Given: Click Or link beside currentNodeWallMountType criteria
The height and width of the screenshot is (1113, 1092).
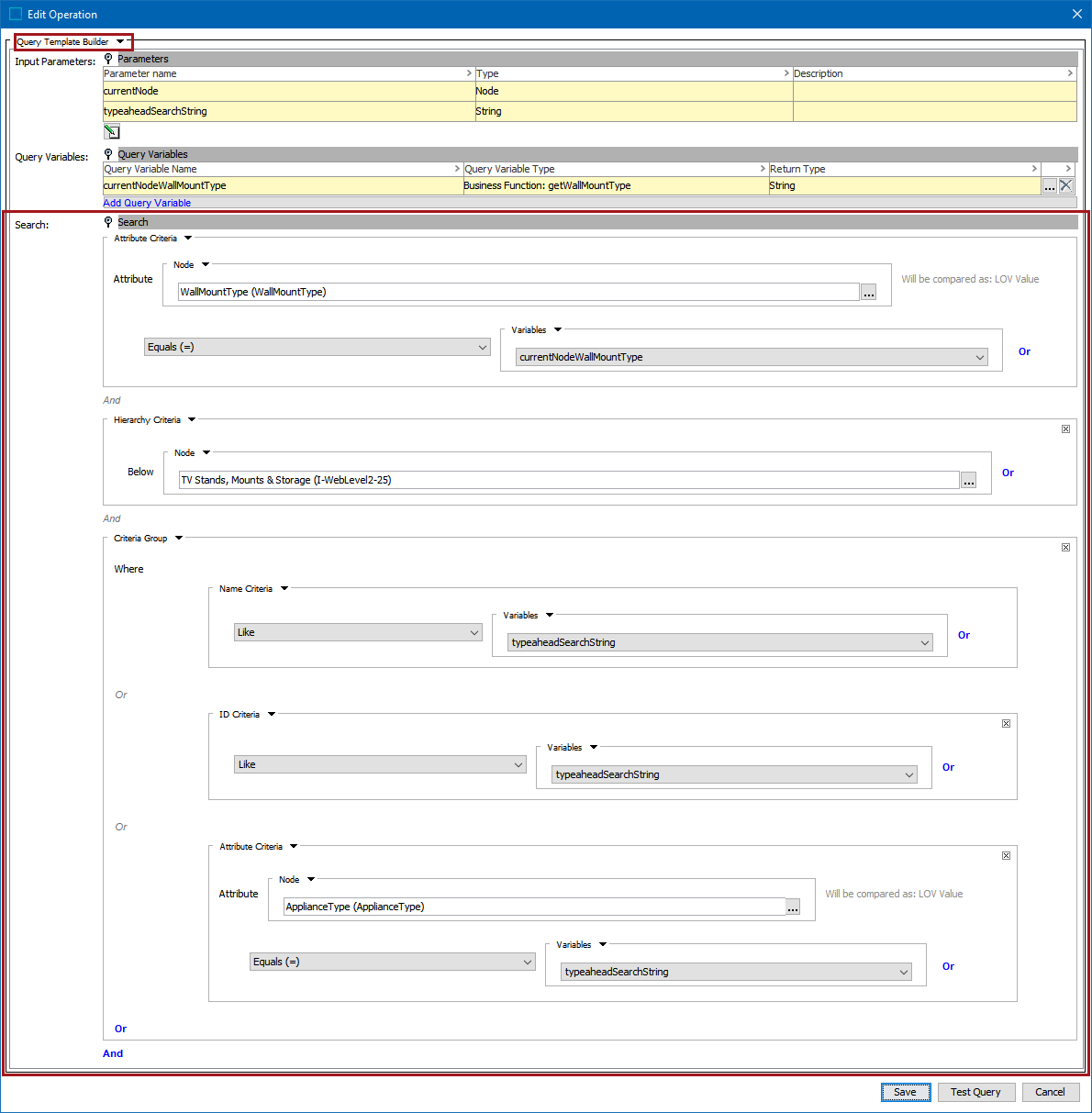Looking at the screenshot, I should coord(1024,351).
